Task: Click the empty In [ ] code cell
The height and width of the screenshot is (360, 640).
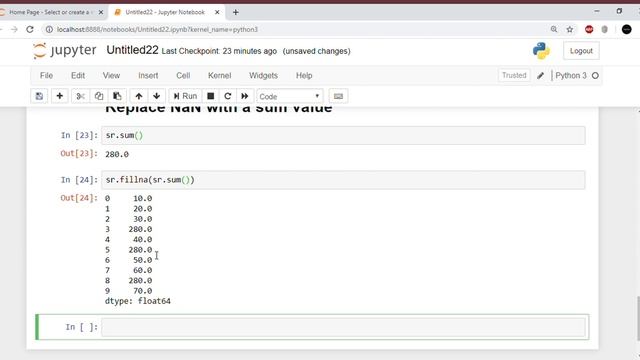Action: [343, 327]
